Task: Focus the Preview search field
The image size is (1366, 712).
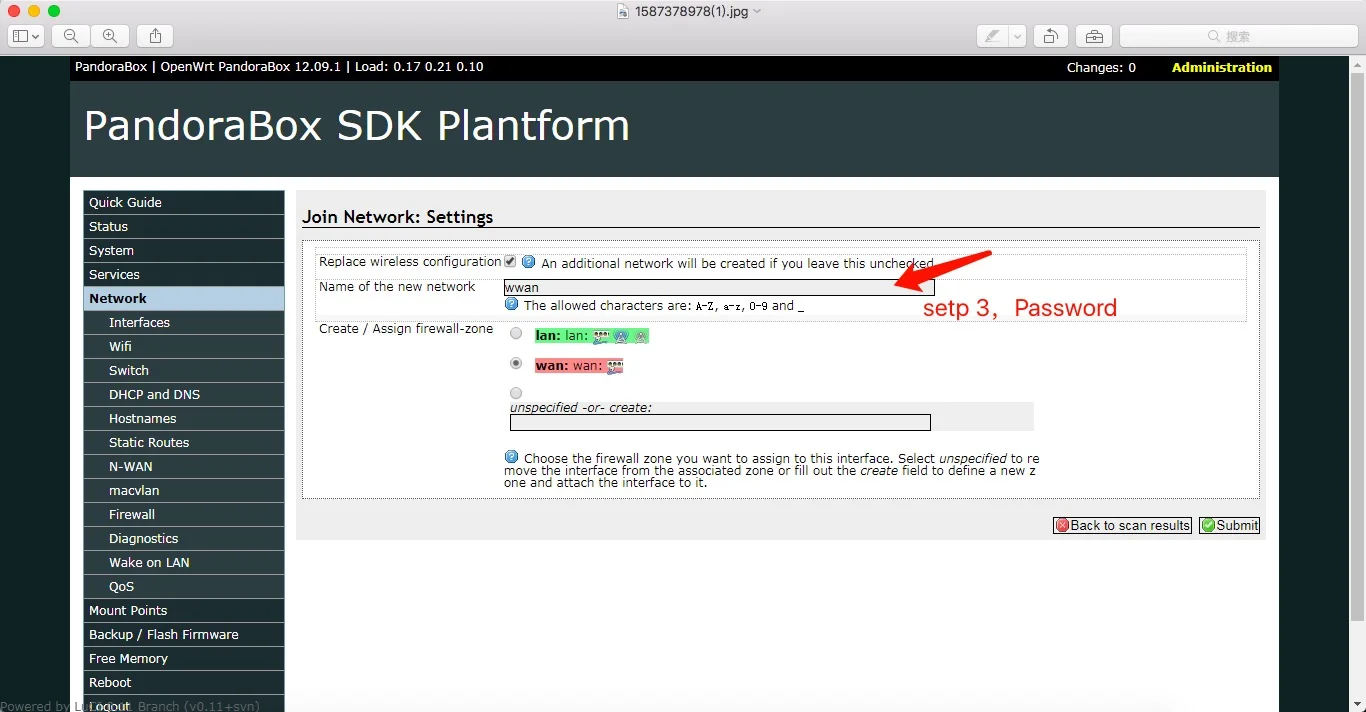Action: [x=1238, y=36]
